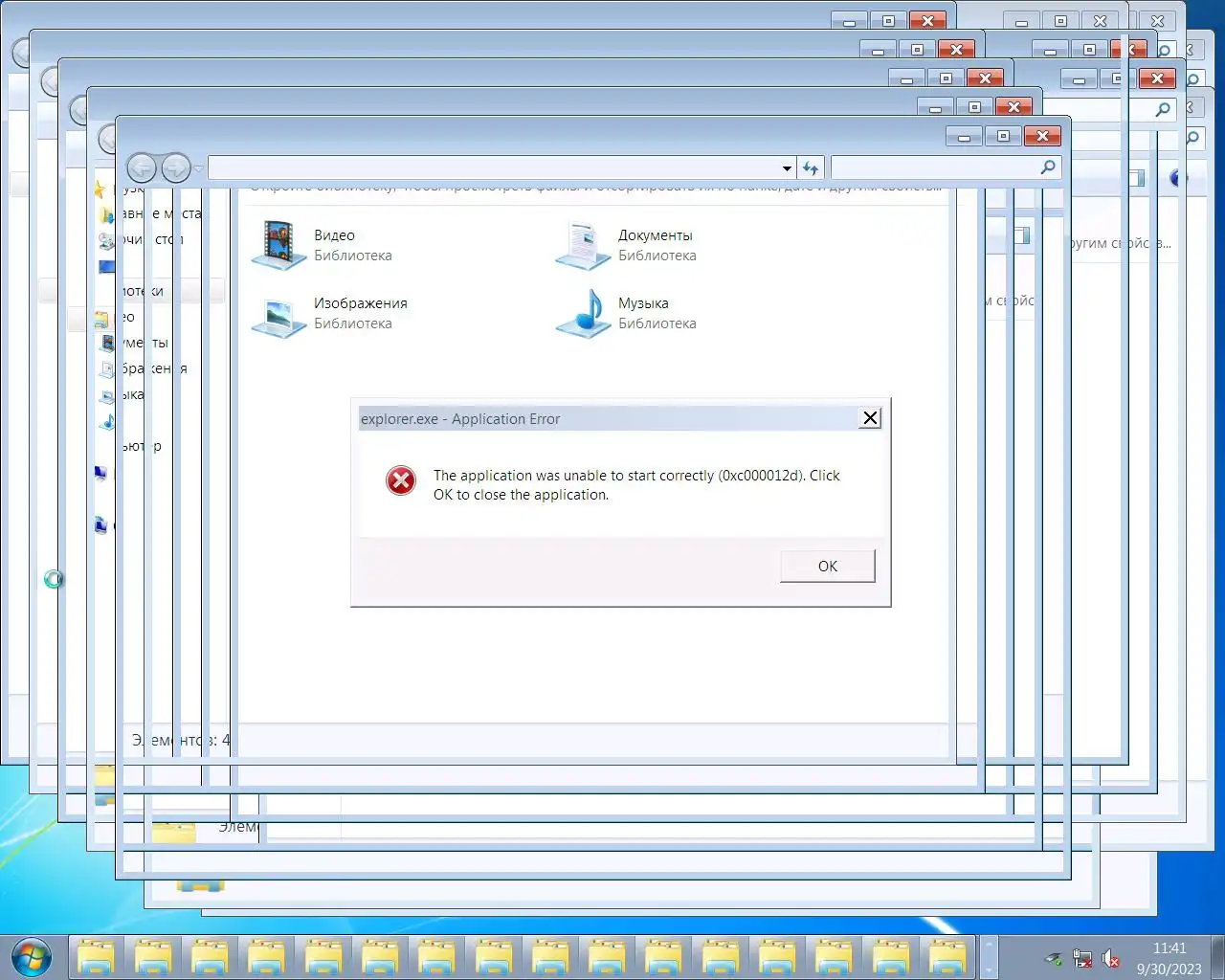Select the Video filmstrip icon in navigation pane
Image resolution: width=1225 pixels, height=980 pixels.
pos(107,343)
